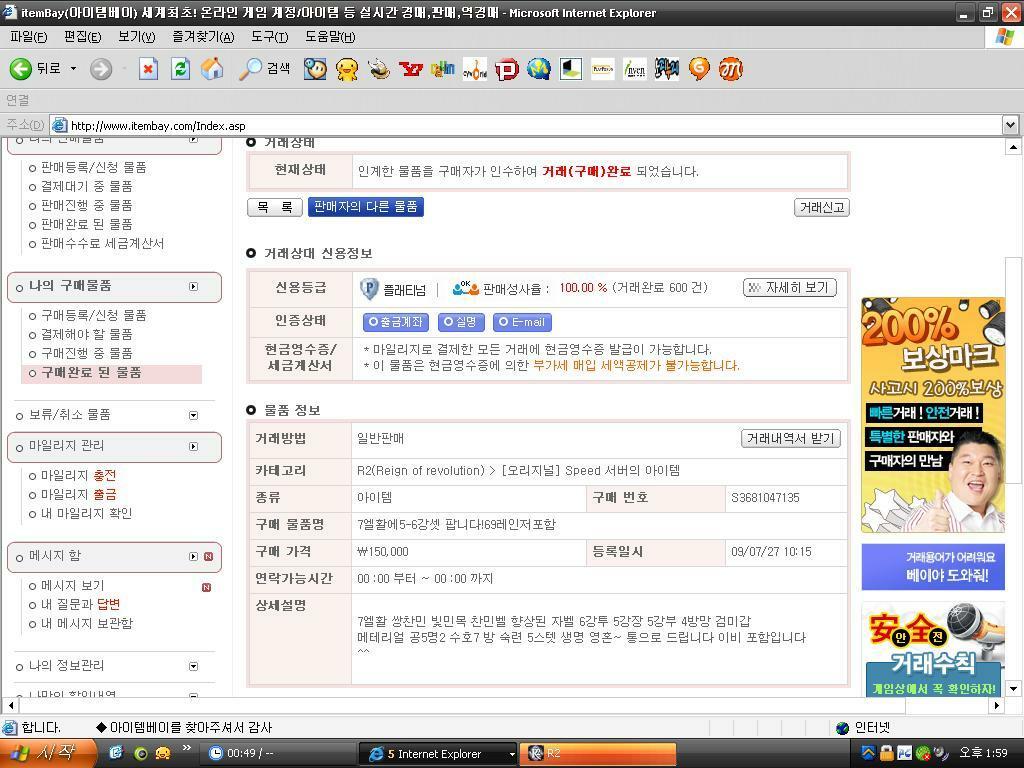
Task: Expand the 나의 정보관리 section
Action: point(193,665)
